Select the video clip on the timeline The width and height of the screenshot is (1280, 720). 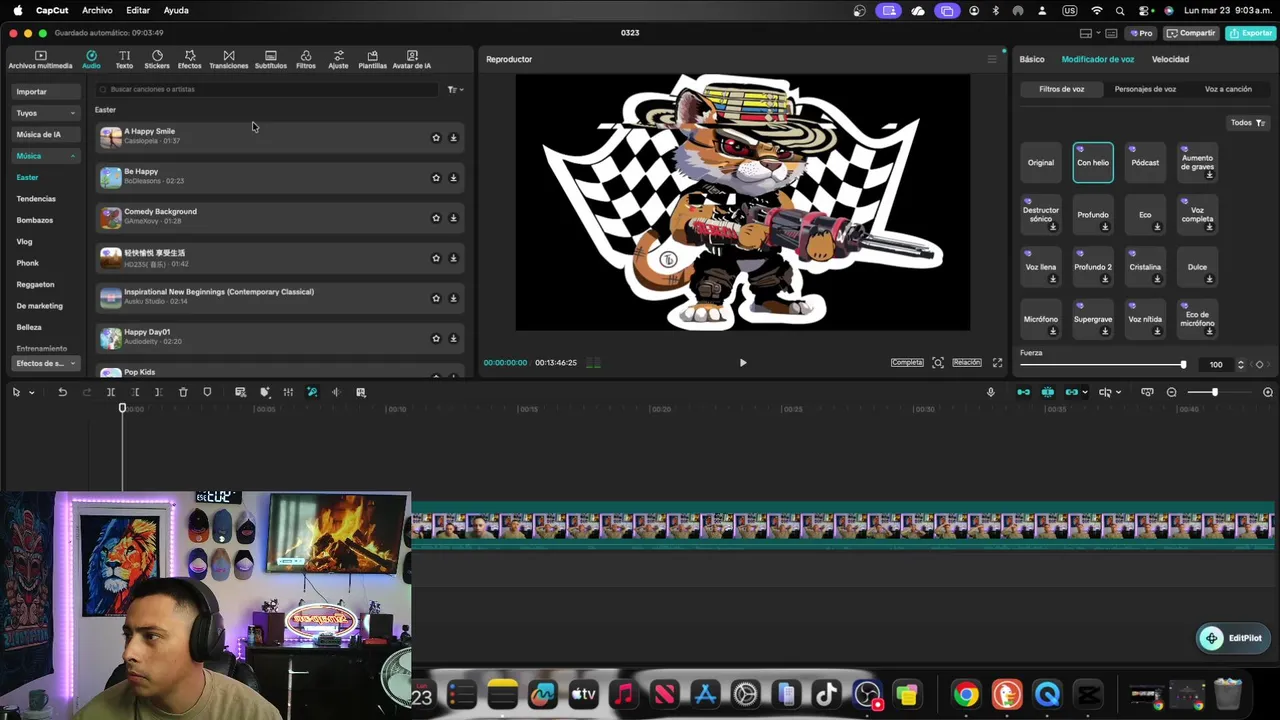pyautogui.click(x=842, y=526)
